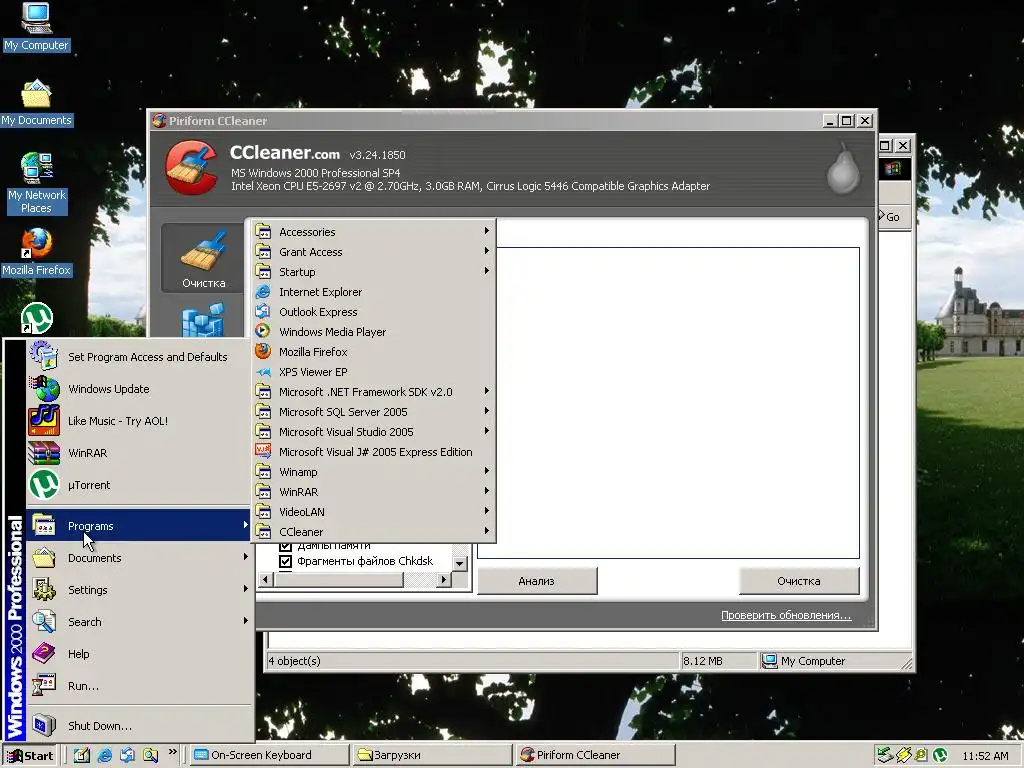Select the Очистка cleaner section in CCleaner sidebar
Screen dimensions: 1024x768
(203, 259)
